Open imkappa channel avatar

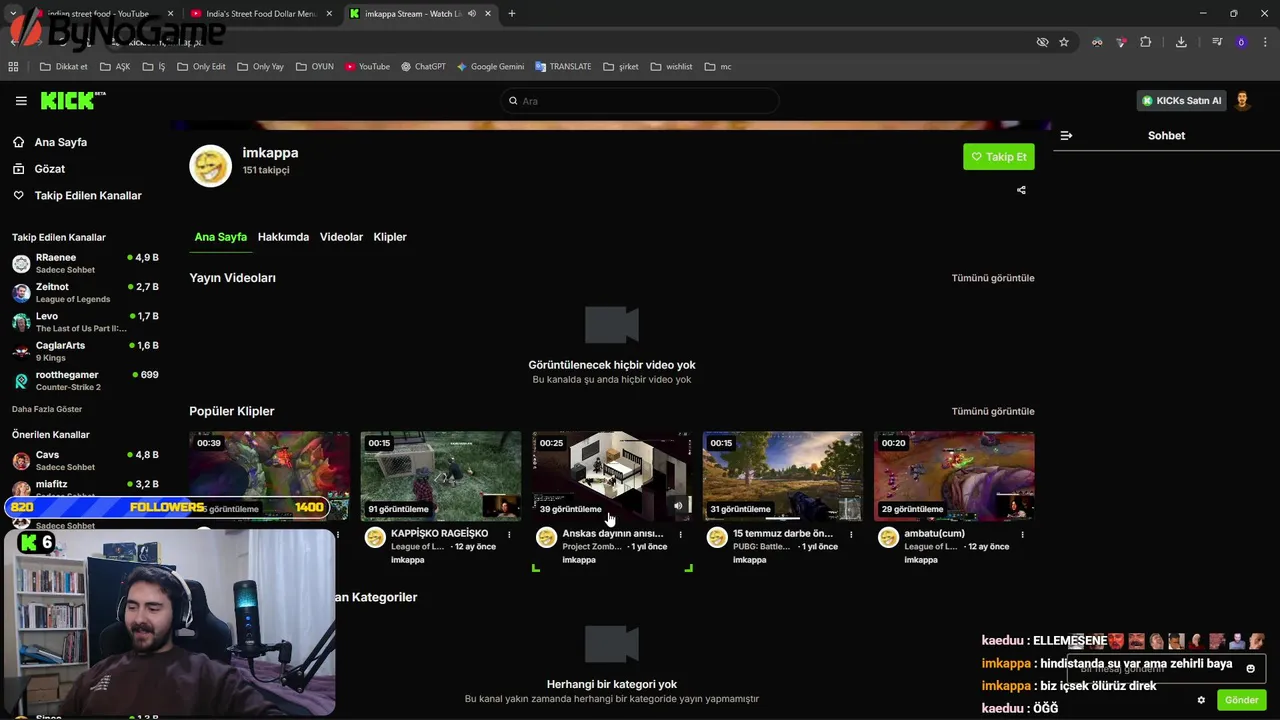[x=211, y=166]
